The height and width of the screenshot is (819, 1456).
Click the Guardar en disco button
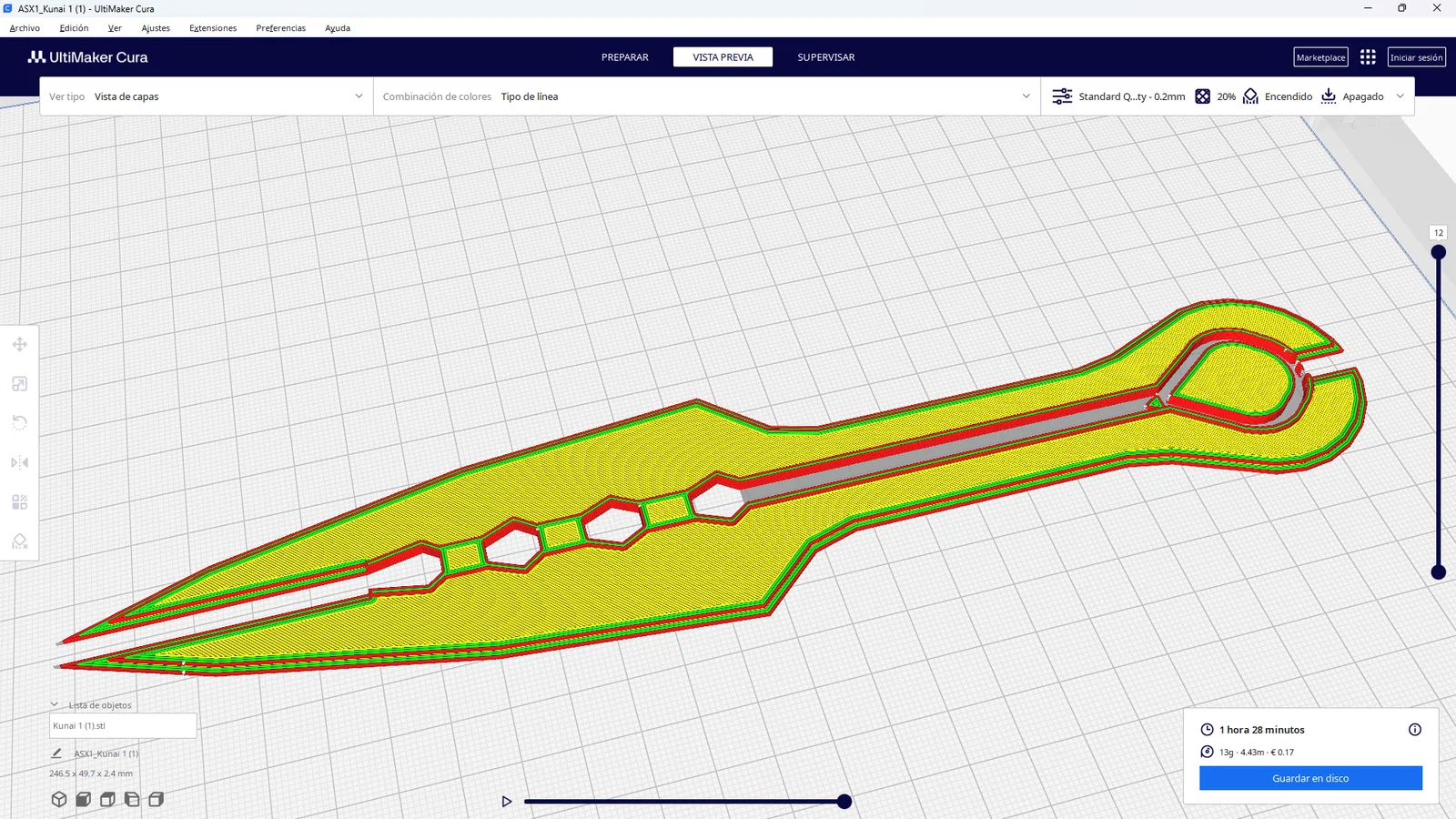[x=1310, y=778]
